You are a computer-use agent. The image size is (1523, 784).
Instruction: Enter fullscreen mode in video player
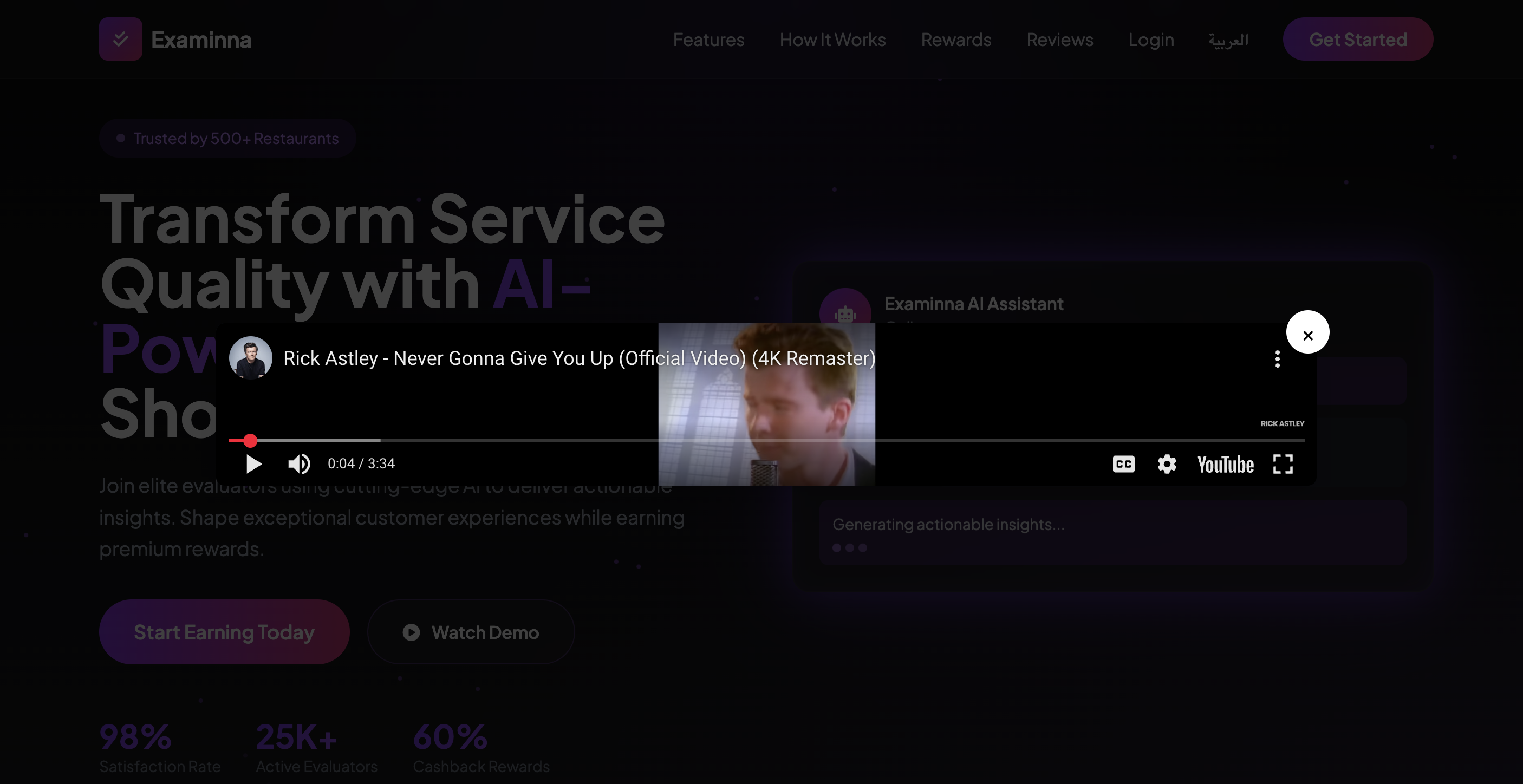click(1283, 464)
